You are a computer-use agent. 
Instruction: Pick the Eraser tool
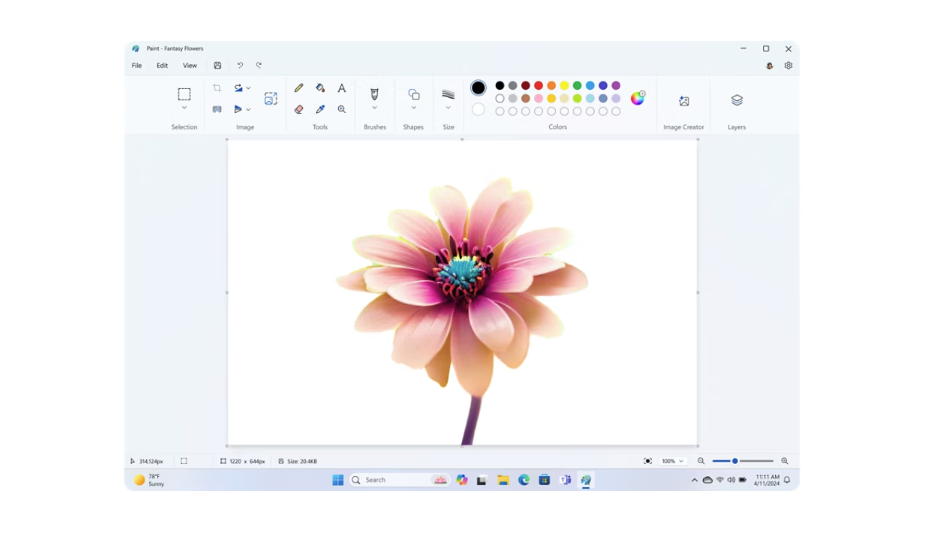(x=299, y=109)
